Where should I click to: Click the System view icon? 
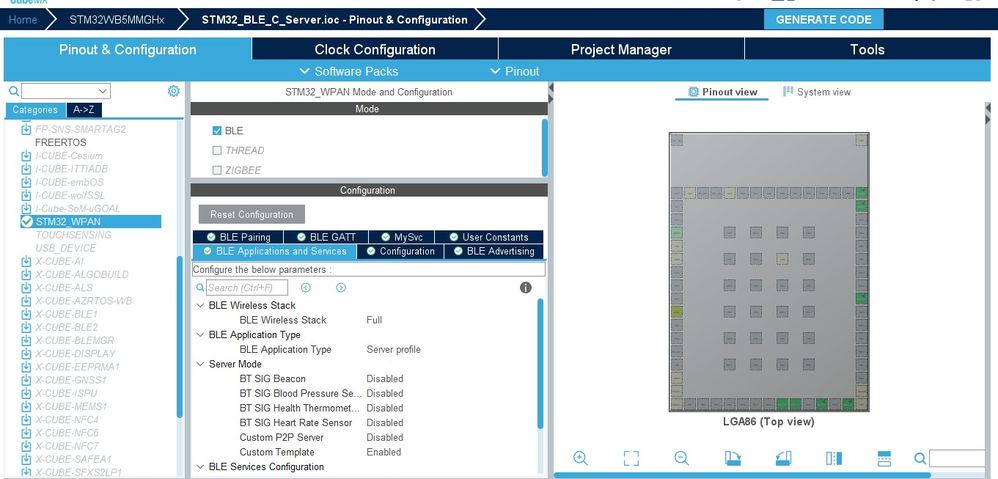[x=788, y=92]
